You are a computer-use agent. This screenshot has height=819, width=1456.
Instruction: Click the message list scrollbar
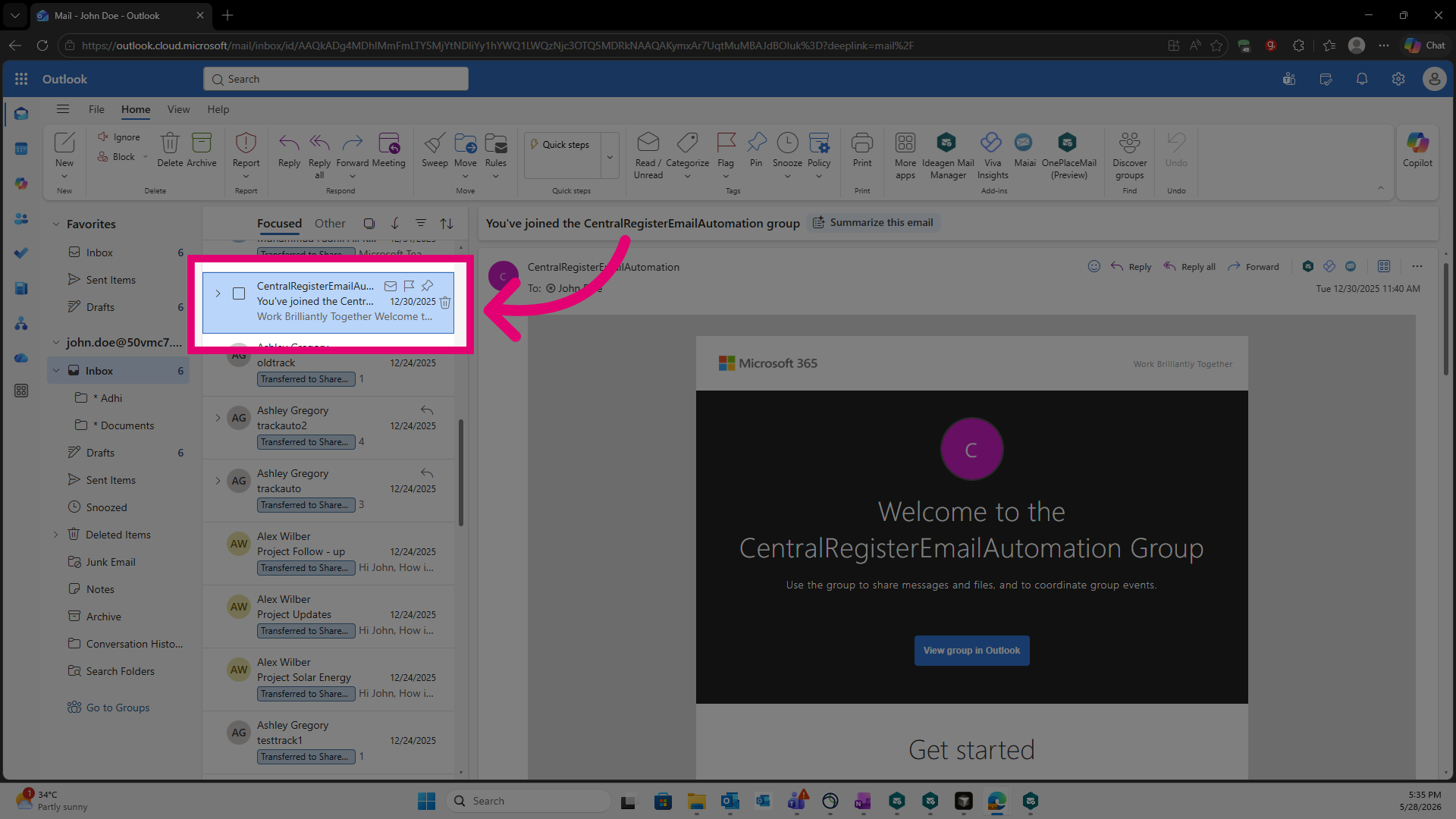point(461,472)
